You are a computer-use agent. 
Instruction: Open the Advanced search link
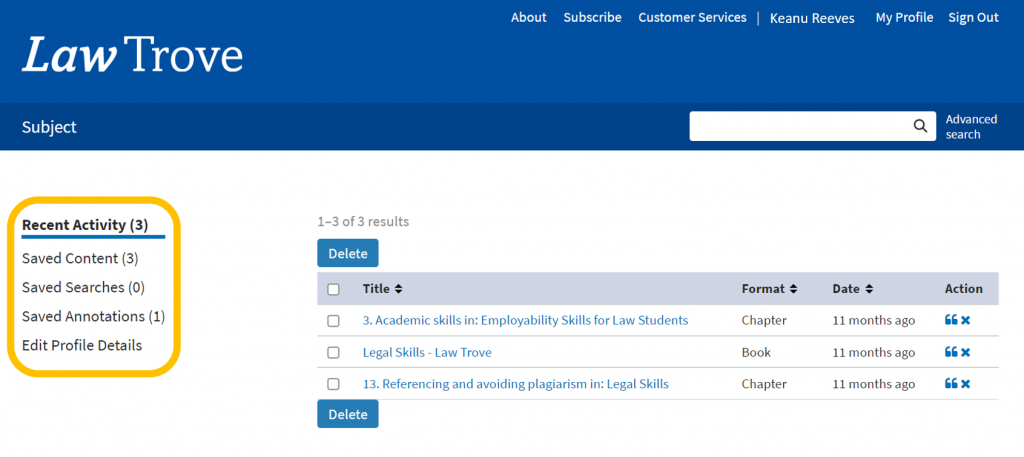[x=971, y=126]
